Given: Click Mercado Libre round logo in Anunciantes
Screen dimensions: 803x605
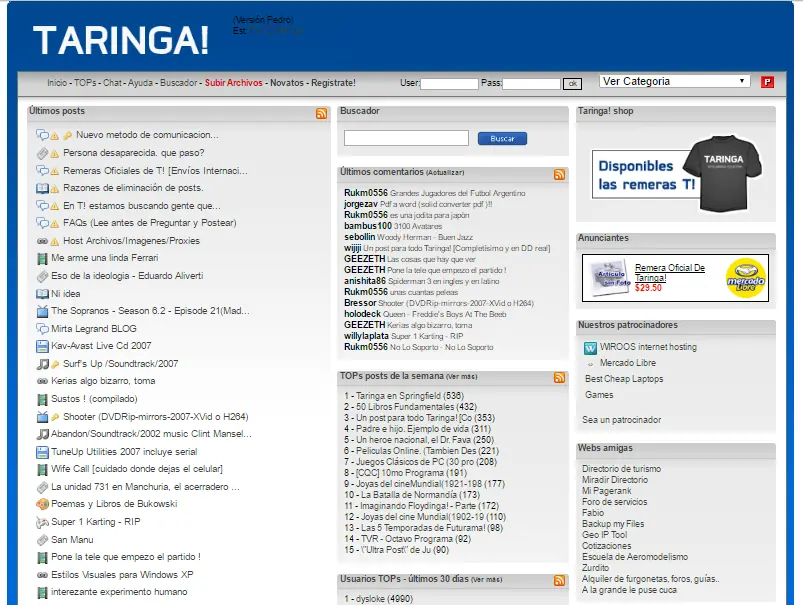Looking at the screenshot, I should point(746,278).
